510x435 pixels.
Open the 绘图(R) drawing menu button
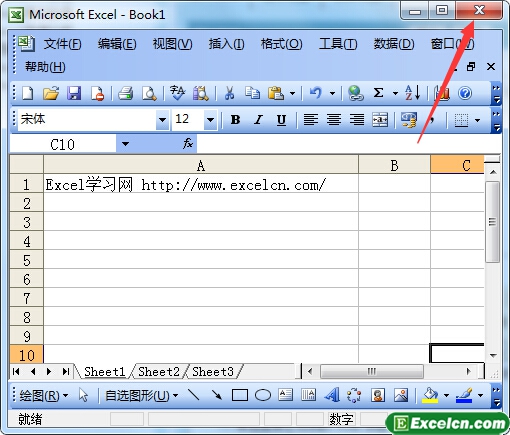tap(44, 396)
